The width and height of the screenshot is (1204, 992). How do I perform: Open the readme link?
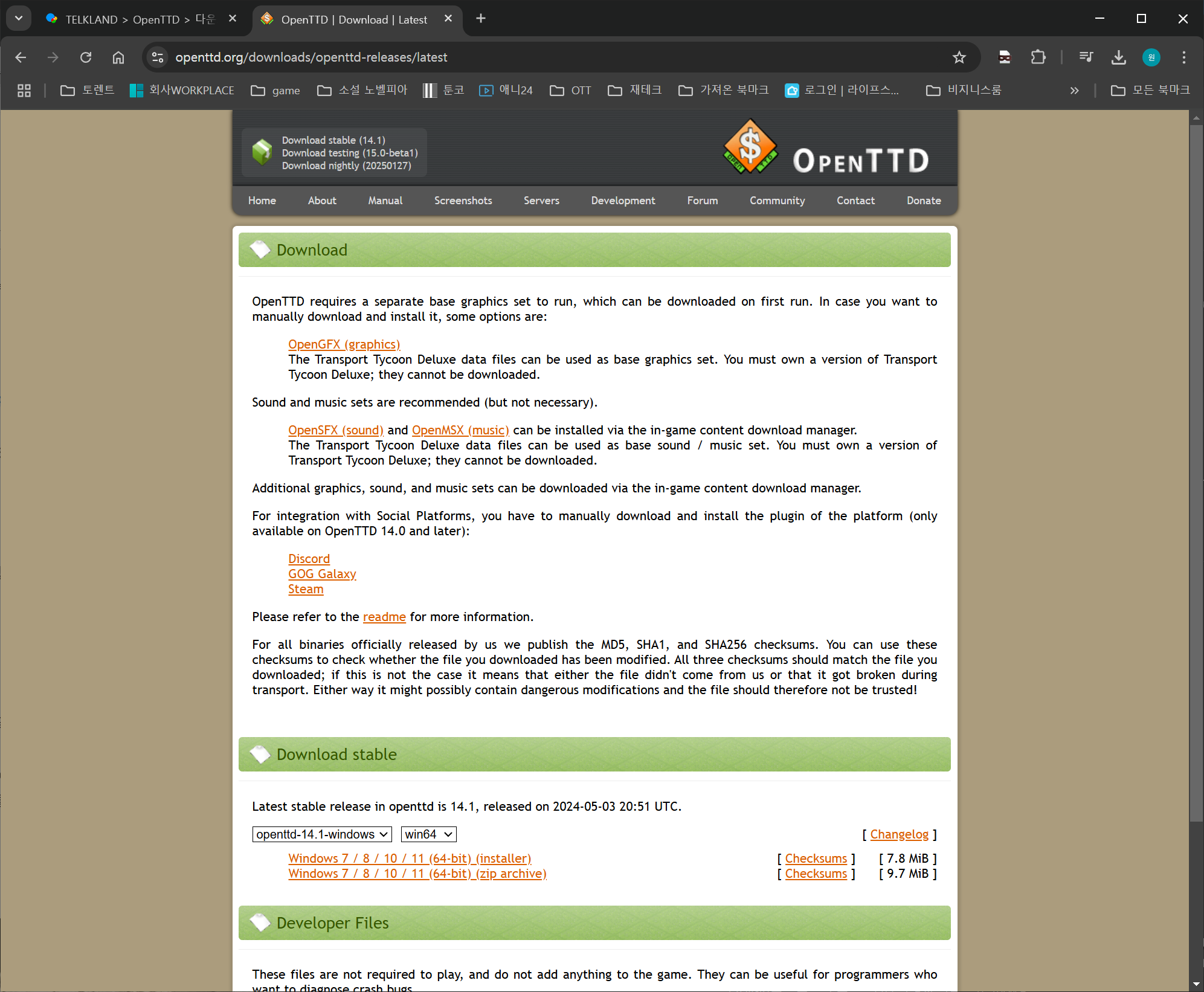pos(384,617)
